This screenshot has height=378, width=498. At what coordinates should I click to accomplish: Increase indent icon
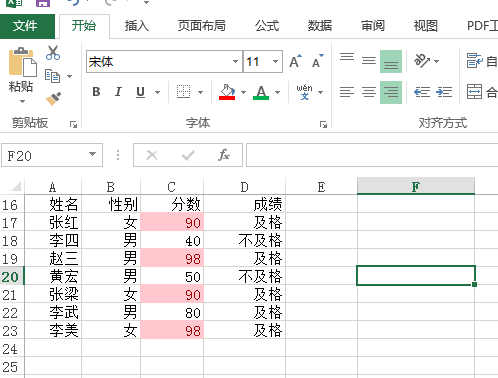point(444,92)
